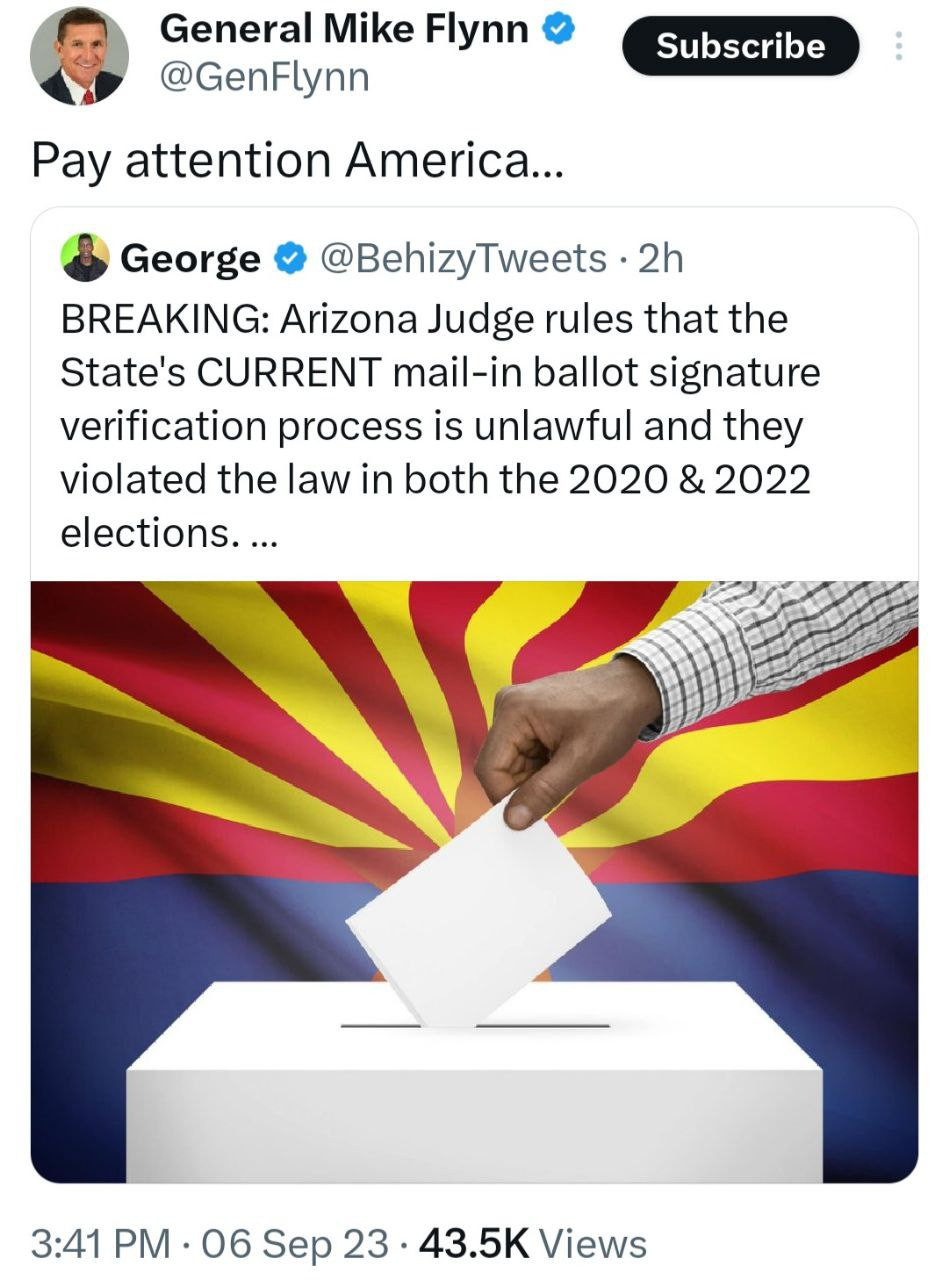Image resolution: width=948 pixels, height=1280 pixels.
Task: Open the three-dot more options menu
Action: click(x=898, y=46)
